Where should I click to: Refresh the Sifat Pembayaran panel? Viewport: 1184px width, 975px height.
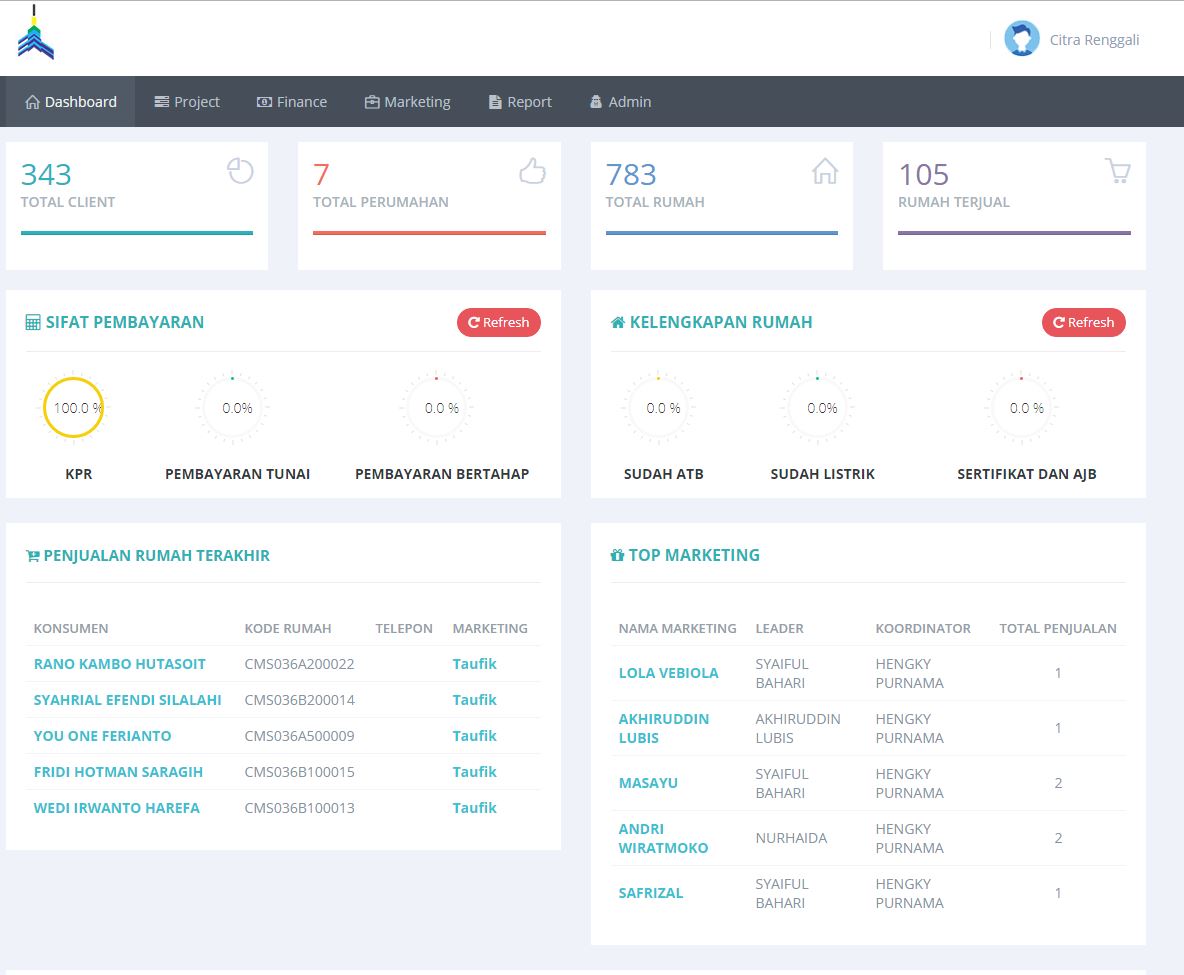[x=498, y=322]
